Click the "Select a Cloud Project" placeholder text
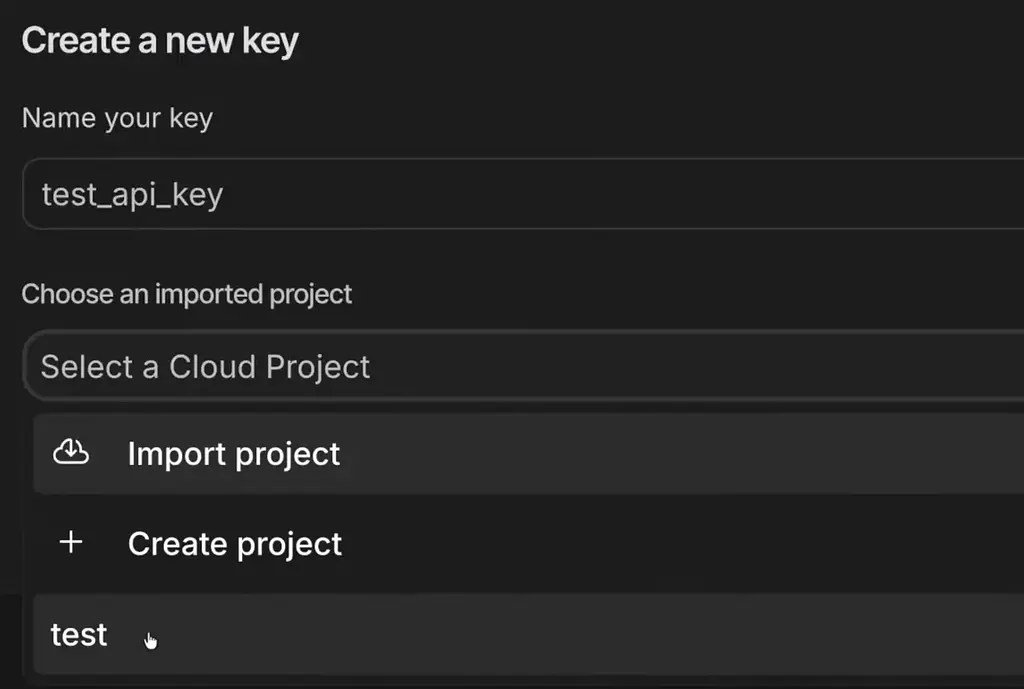The height and width of the screenshot is (689, 1024). 205,366
